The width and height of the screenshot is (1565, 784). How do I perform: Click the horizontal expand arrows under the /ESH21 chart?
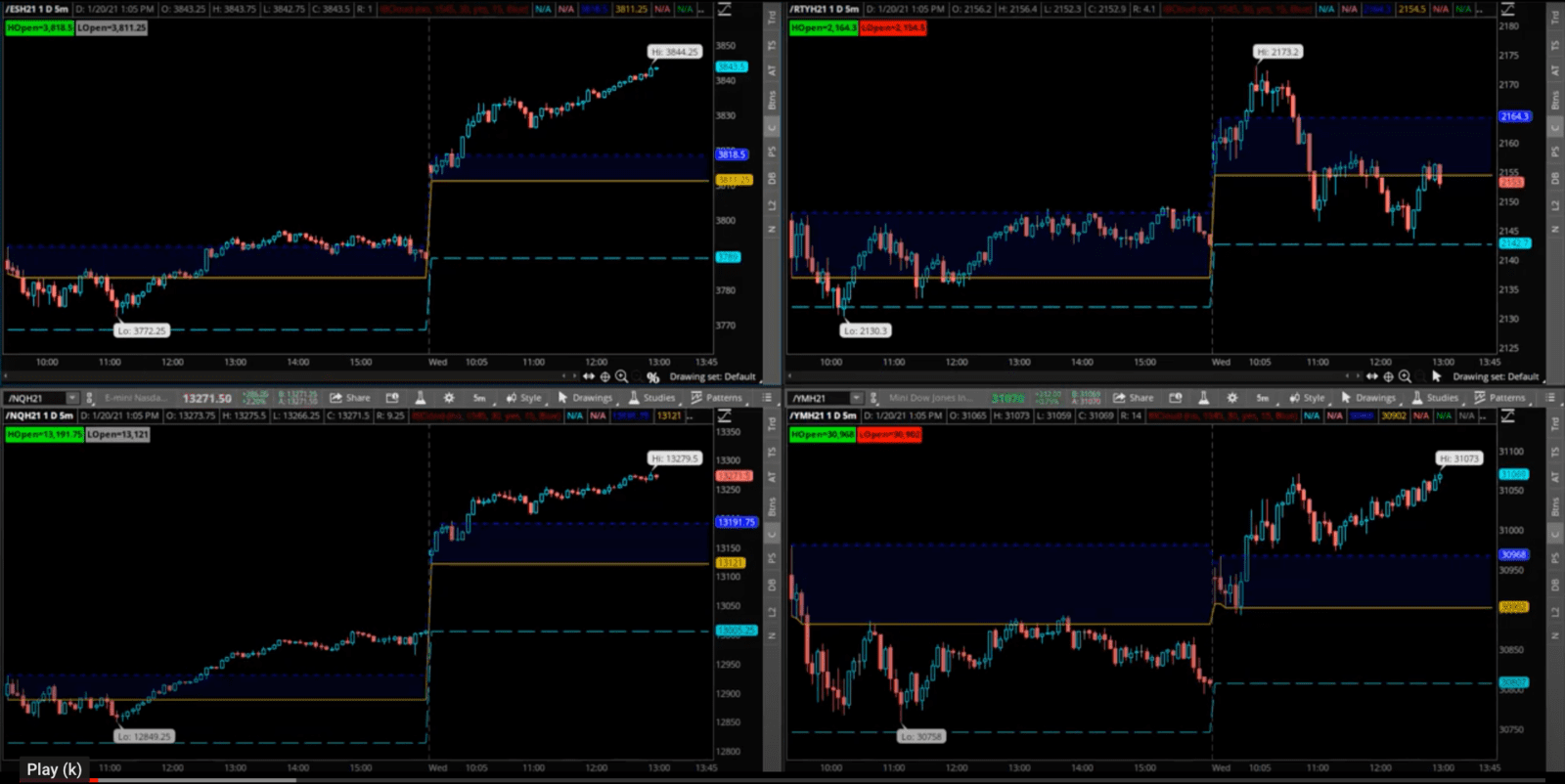click(589, 376)
